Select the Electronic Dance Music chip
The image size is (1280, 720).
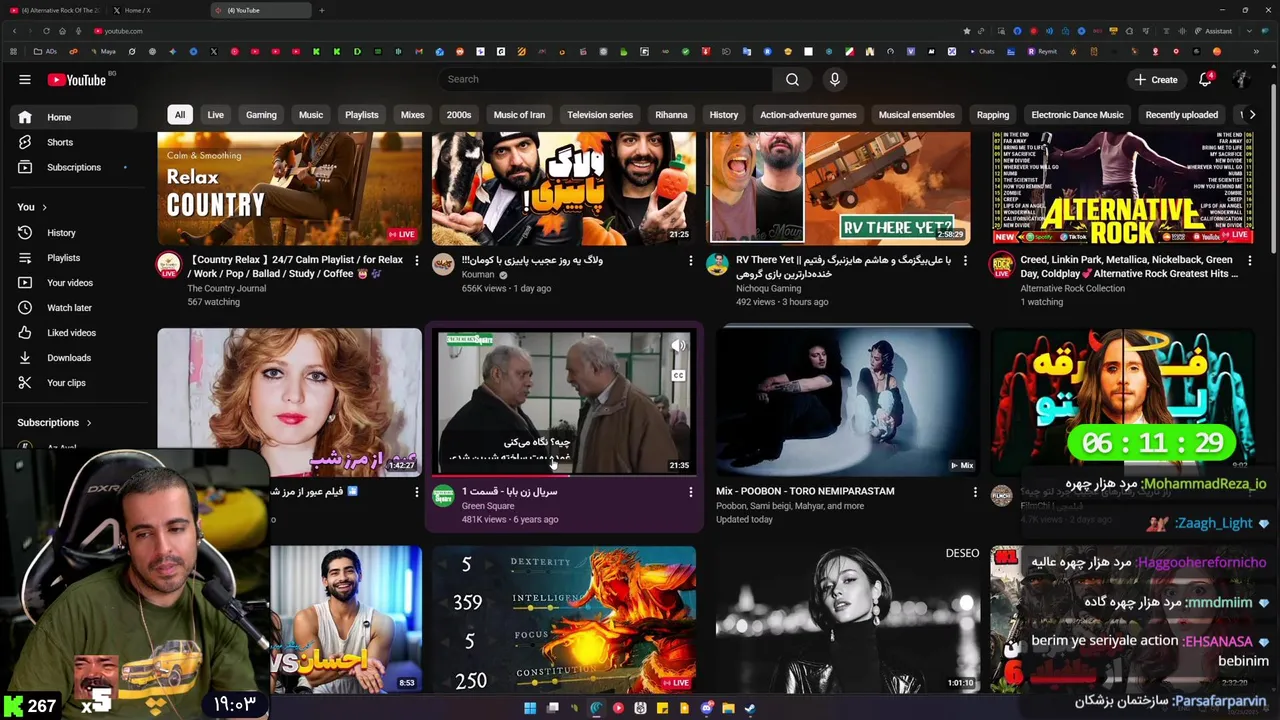tap(1077, 115)
